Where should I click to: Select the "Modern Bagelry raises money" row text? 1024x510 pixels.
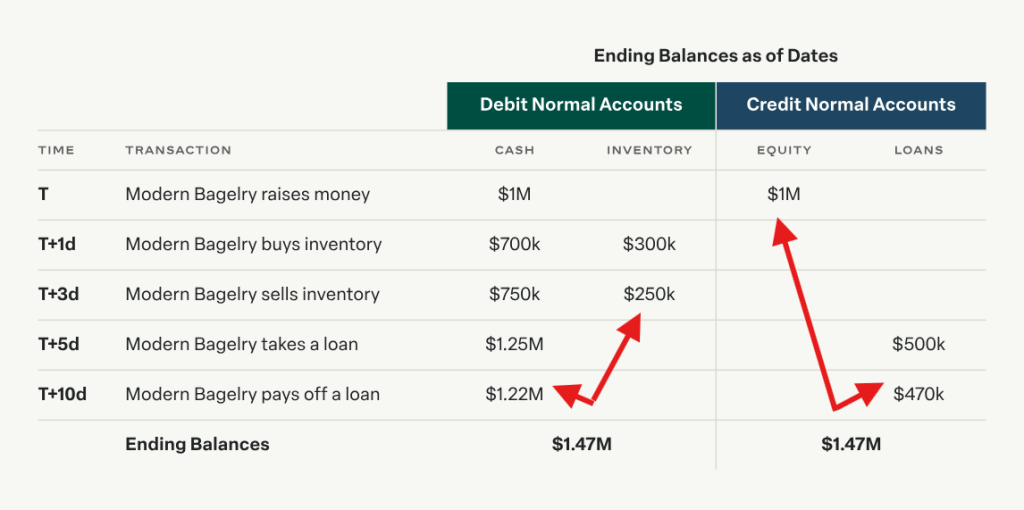pyautogui.click(x=247, y=194)
